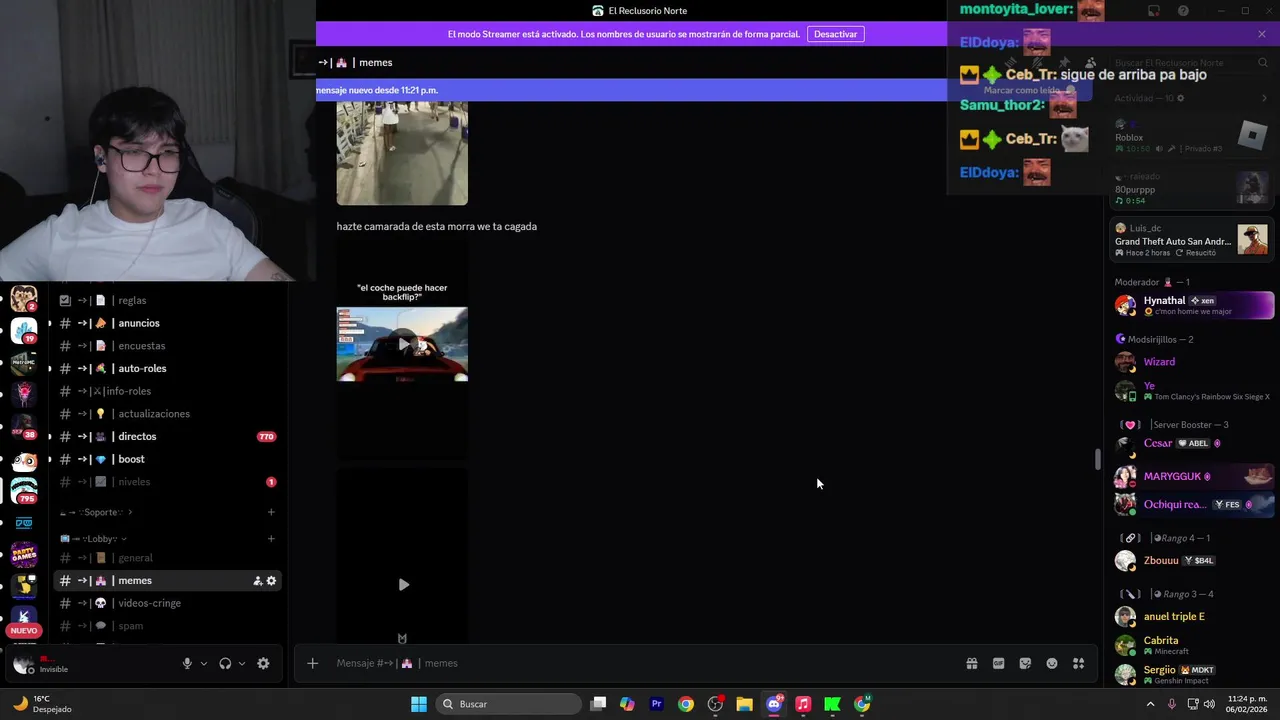Open server with 795 notifications badge
Image resolution: width=1280 pixels, height=720 pixels.
(x=25, y=490)
